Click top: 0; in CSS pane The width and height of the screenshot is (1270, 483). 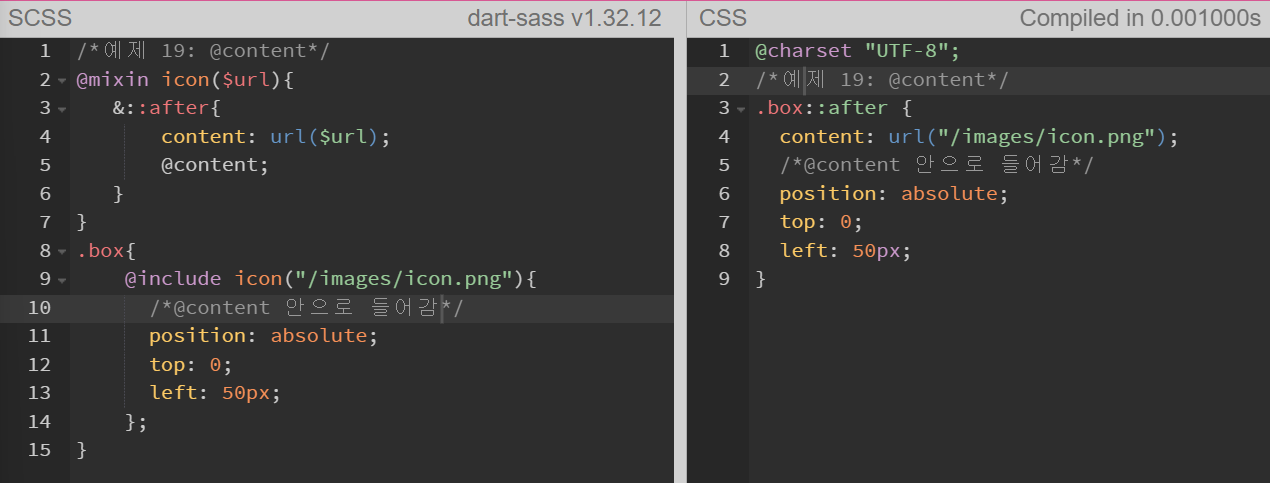point(821,222)
